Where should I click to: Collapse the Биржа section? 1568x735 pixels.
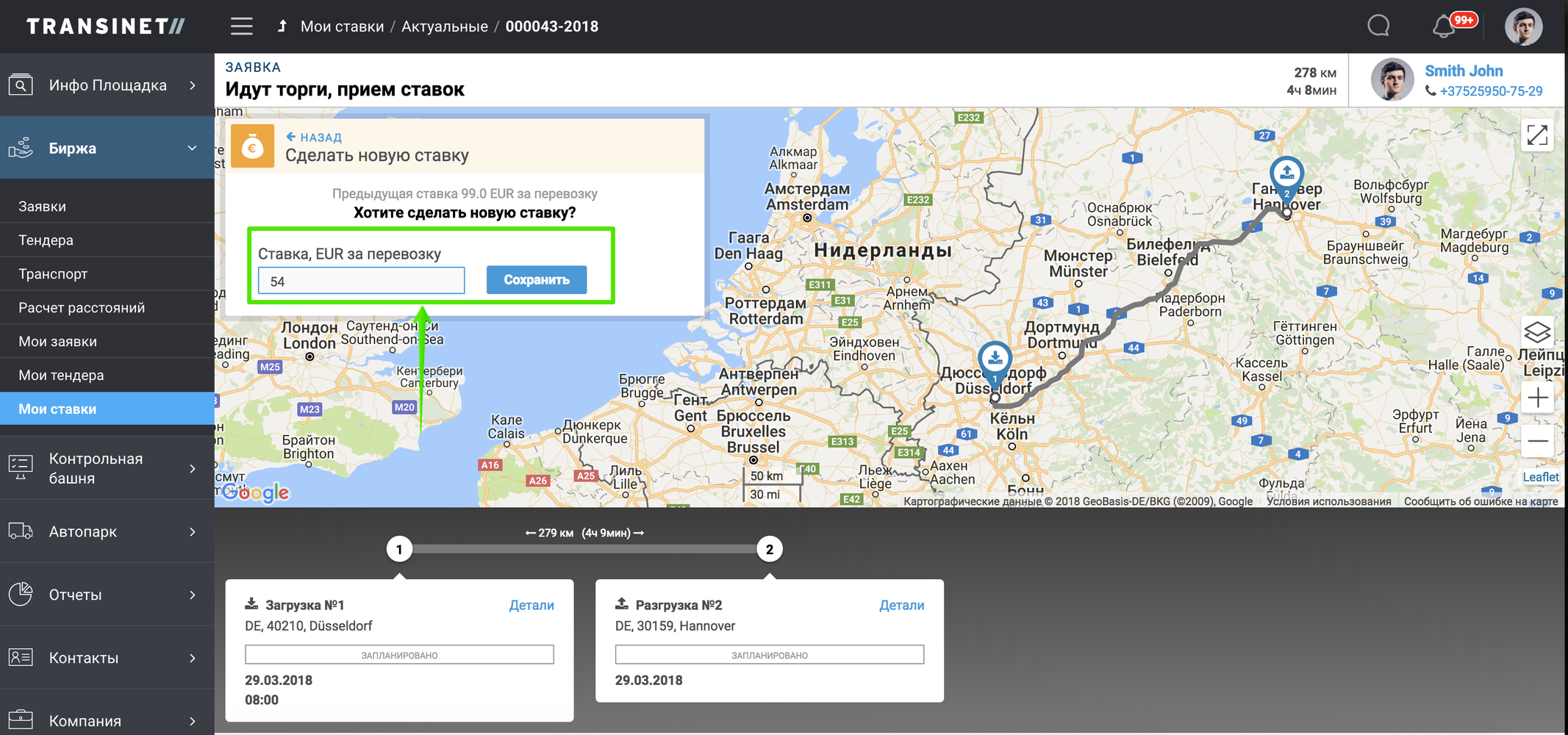(107, 148)
